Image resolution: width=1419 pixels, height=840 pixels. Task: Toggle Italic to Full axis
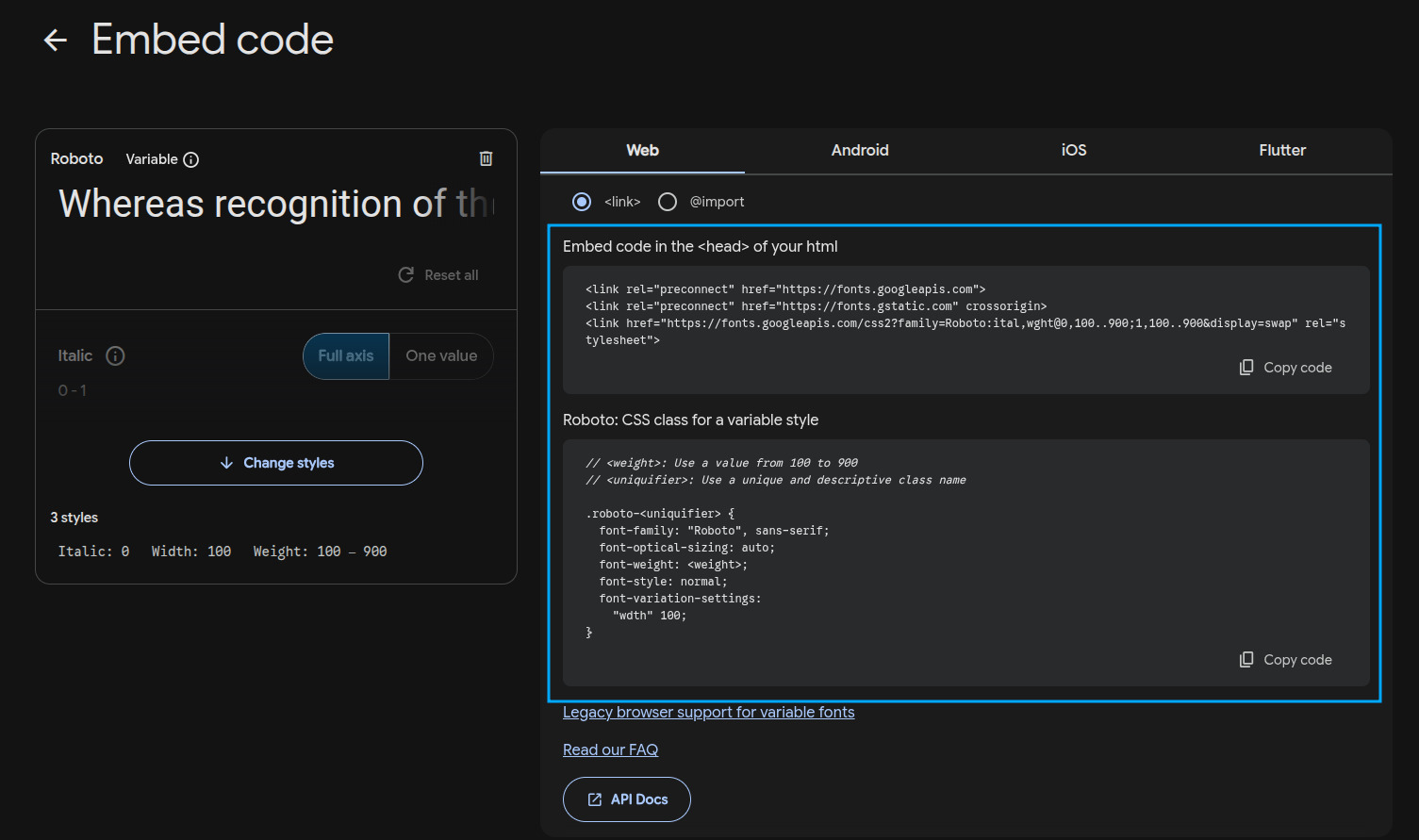click(x=346, y=356)
